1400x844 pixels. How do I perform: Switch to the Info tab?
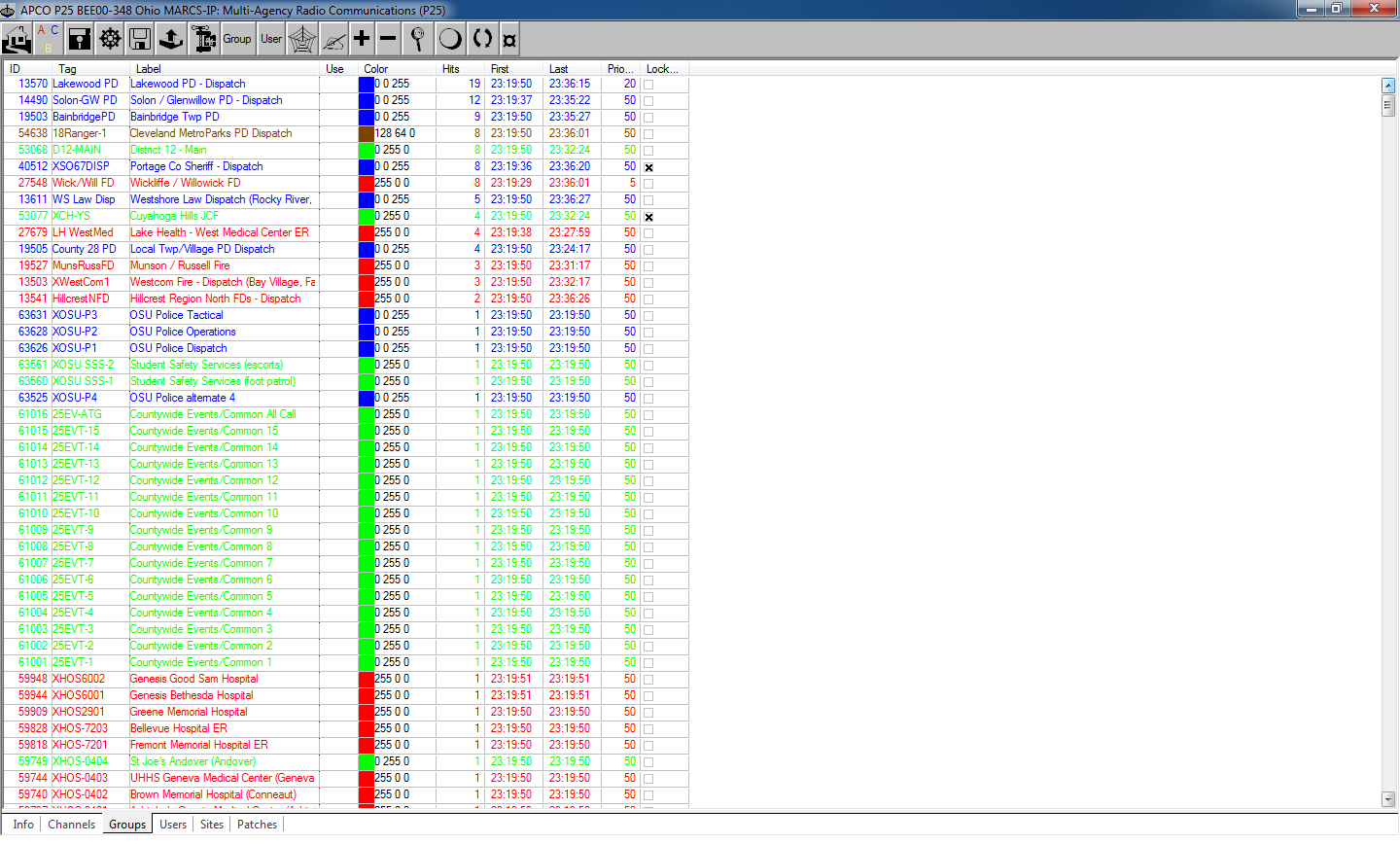23,825
